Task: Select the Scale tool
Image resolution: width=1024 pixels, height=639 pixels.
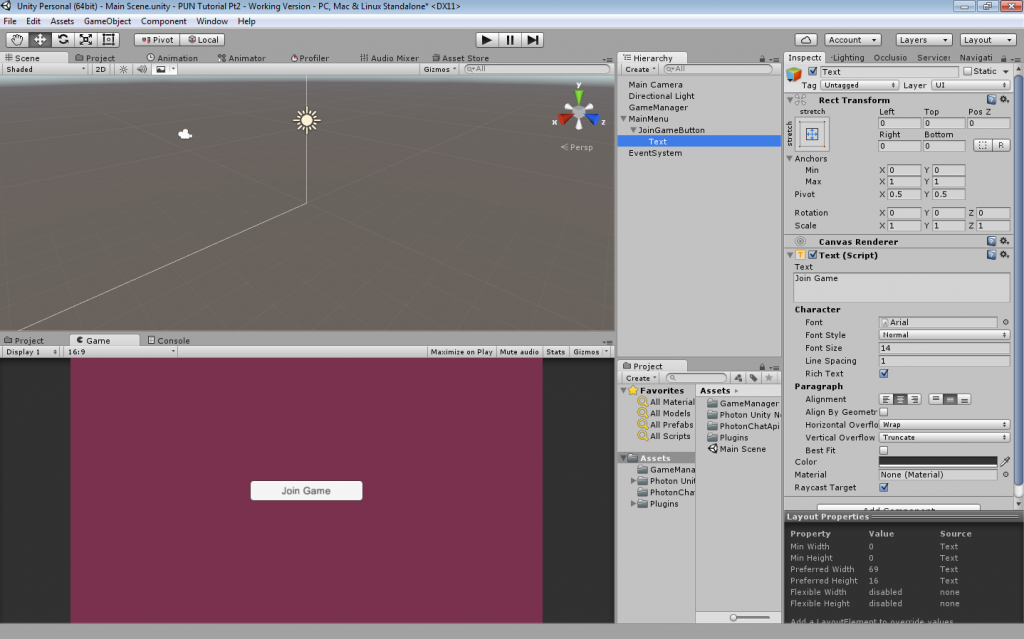Action: coord(84,39)
